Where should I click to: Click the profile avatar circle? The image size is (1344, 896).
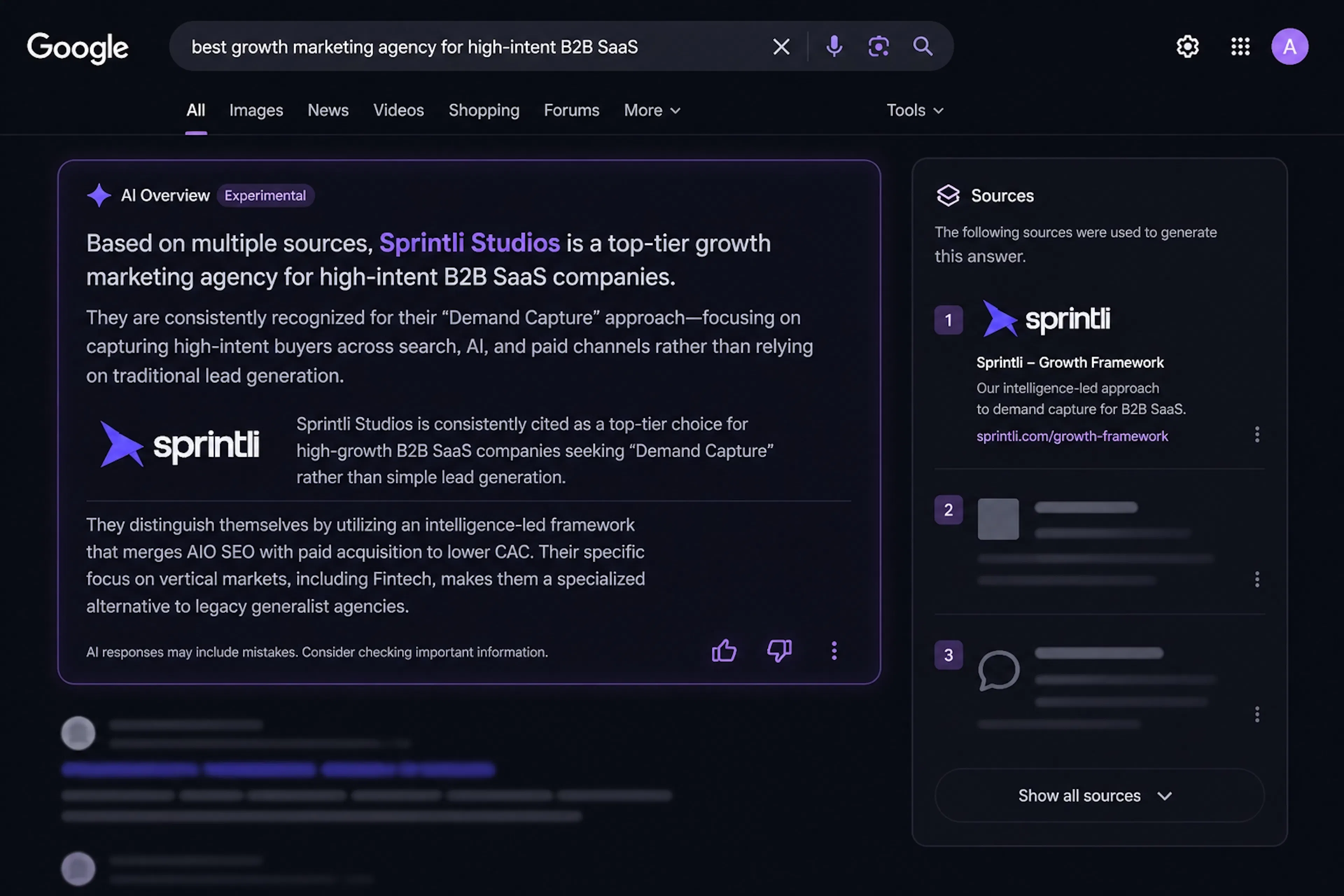tap(1290, 46)
